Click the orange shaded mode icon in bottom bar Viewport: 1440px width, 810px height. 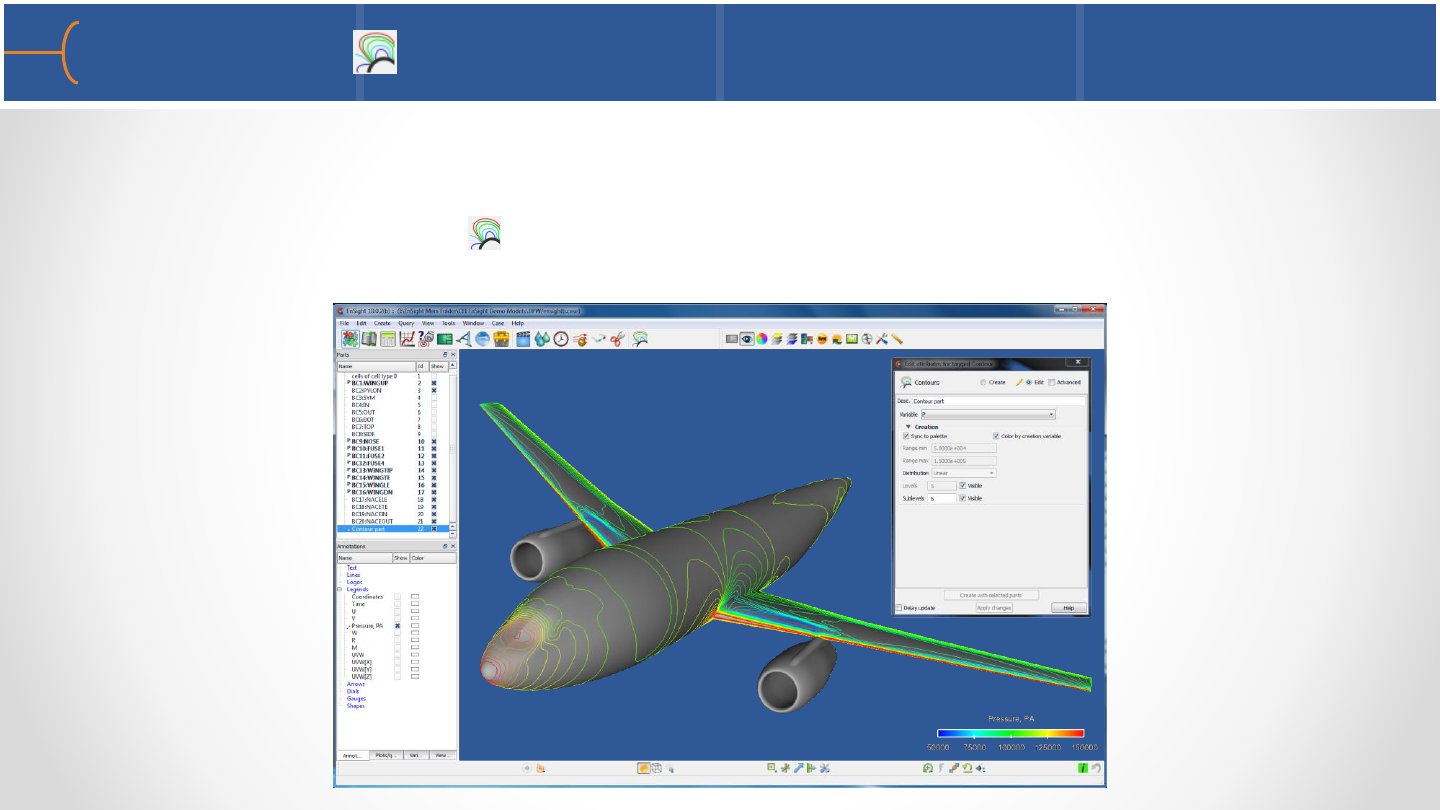point(644,768)
